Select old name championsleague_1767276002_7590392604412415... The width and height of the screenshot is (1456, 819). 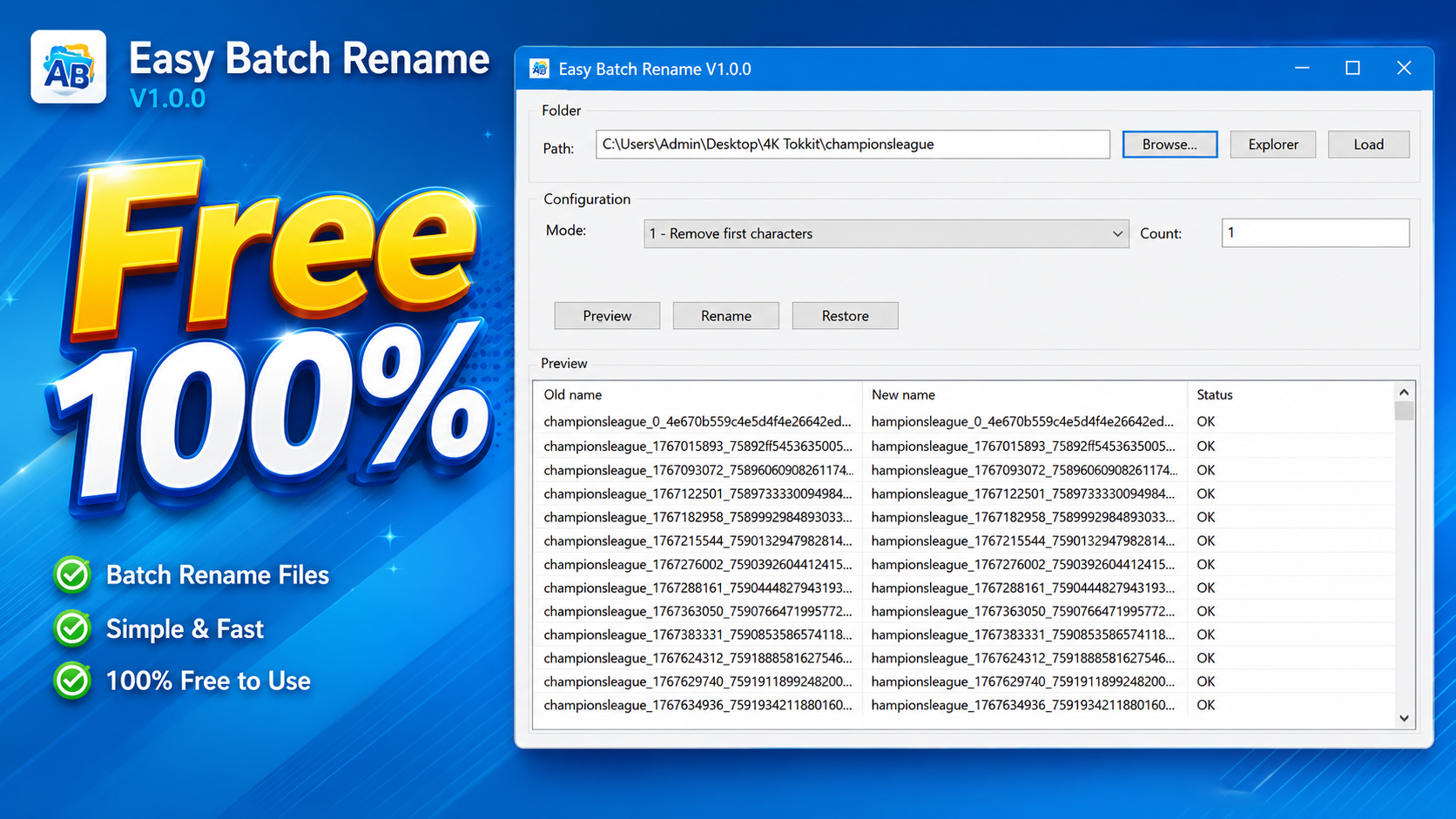pyautogui.click(x=698, y=564)
